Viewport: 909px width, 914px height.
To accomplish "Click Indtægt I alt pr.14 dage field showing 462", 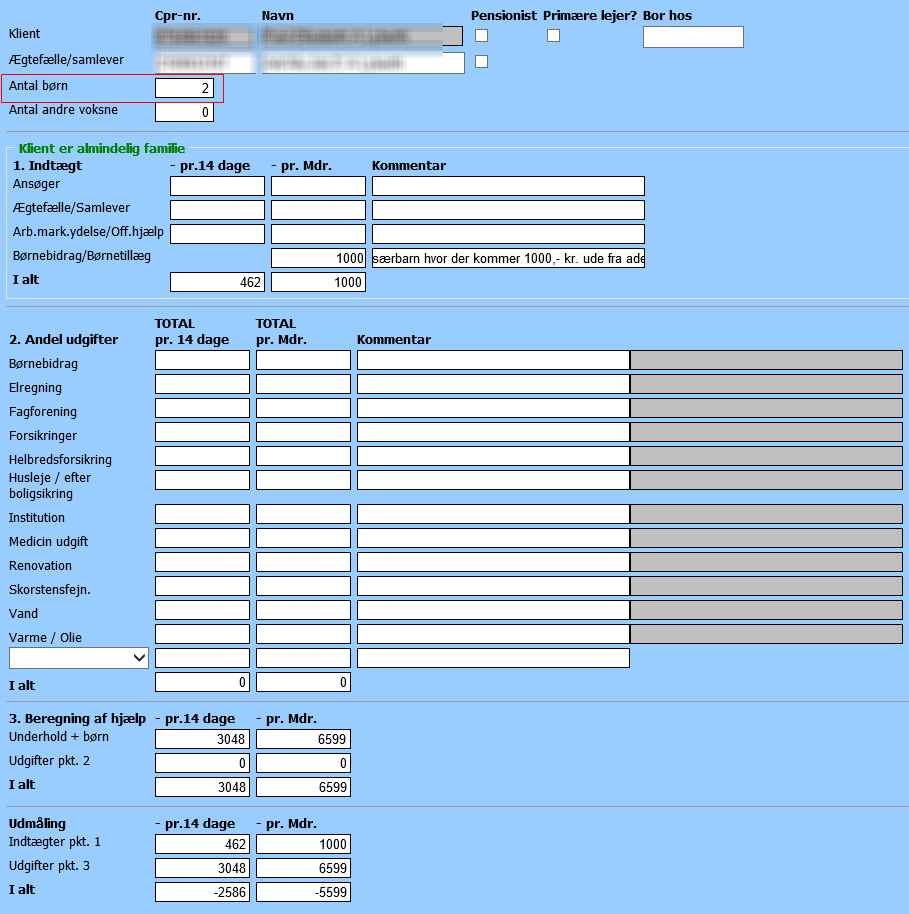I will click(x=217, y=282).
